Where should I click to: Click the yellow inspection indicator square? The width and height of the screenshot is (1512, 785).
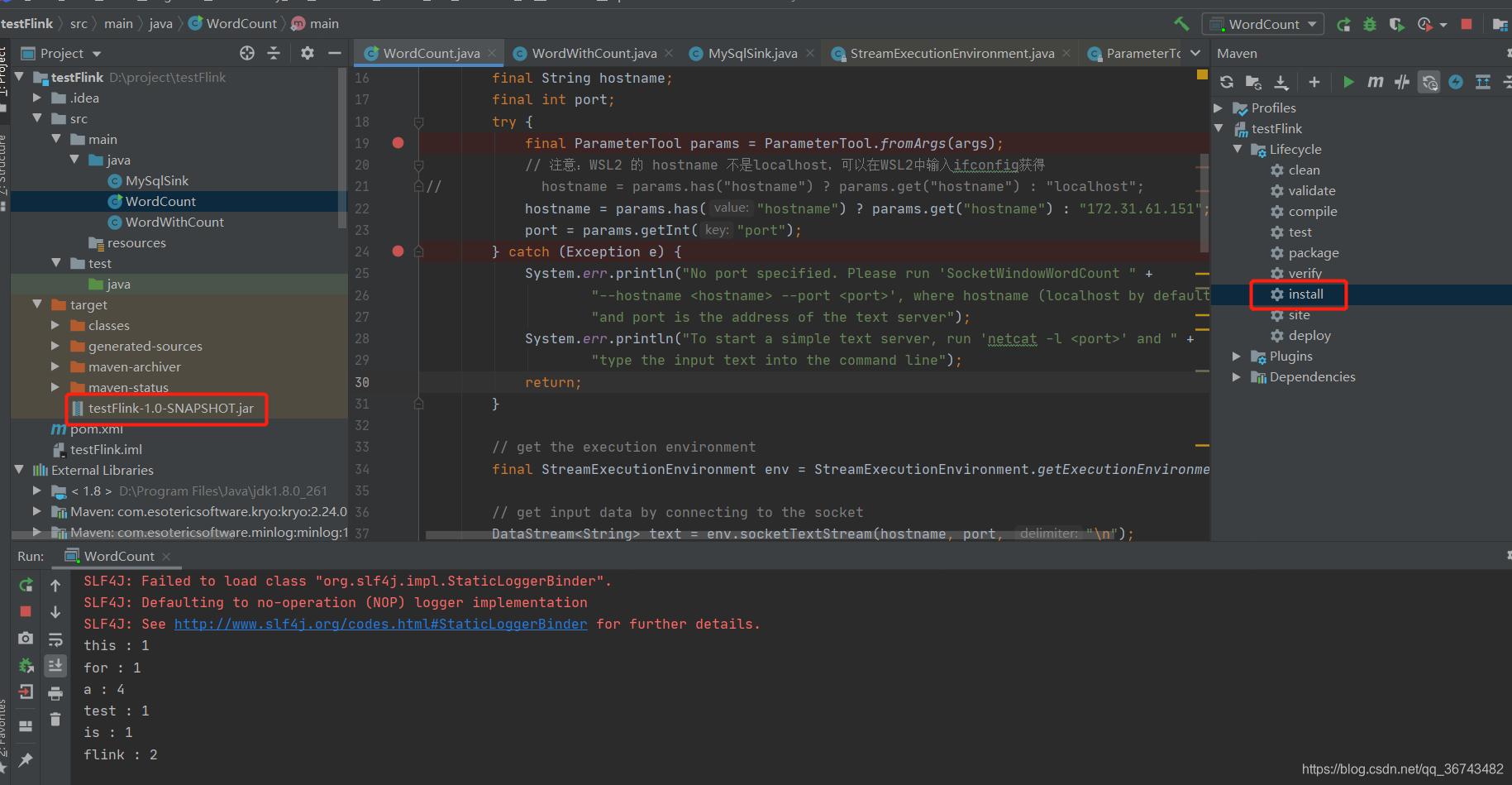pos(1202,74)
